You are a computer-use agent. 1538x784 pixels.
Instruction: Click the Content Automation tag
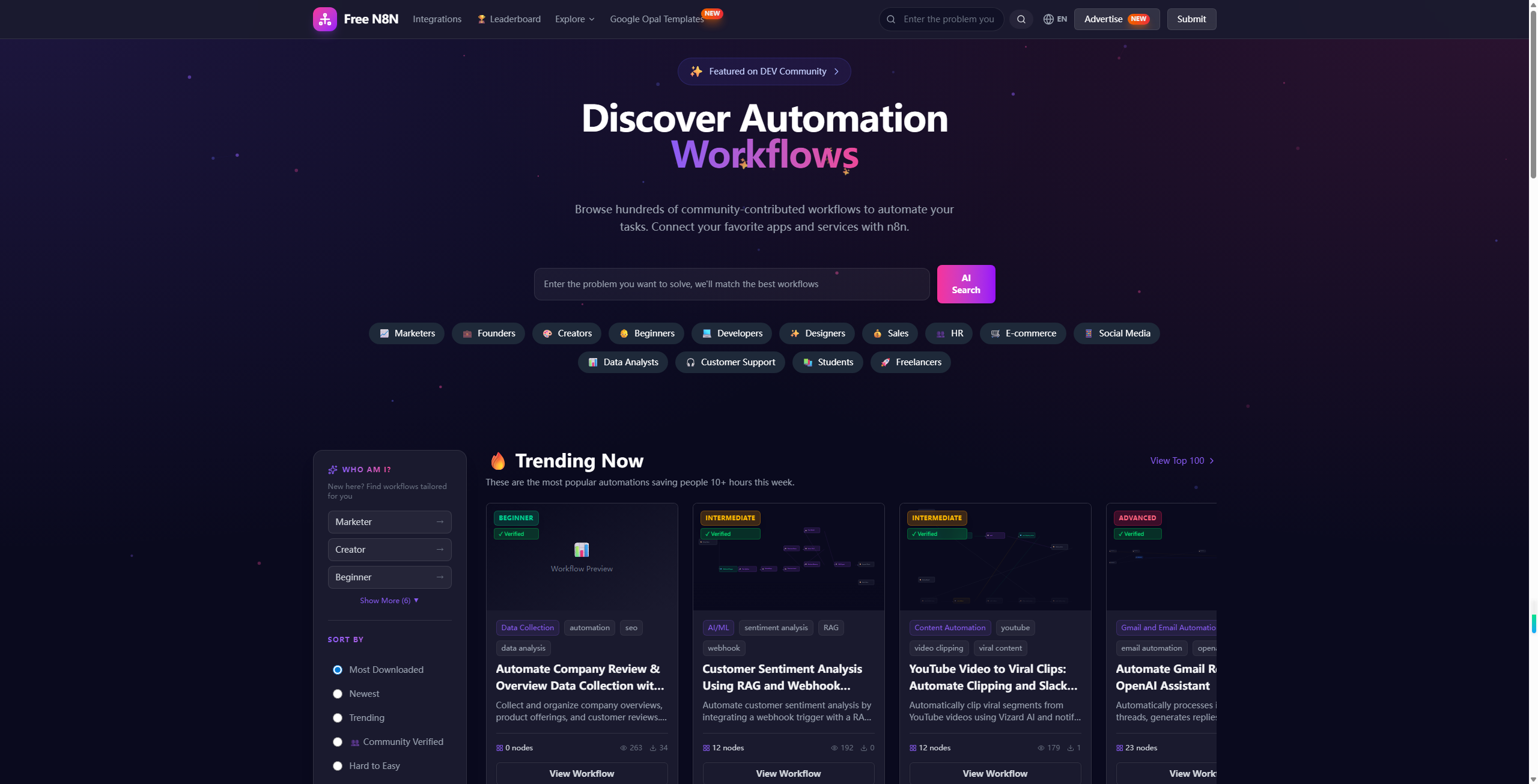point(950,628)
